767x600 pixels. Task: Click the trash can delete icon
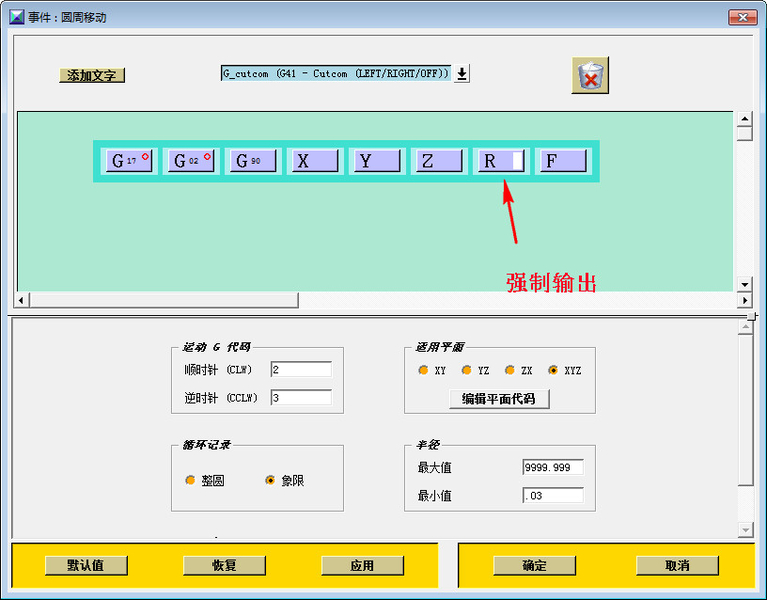point(591,75)
